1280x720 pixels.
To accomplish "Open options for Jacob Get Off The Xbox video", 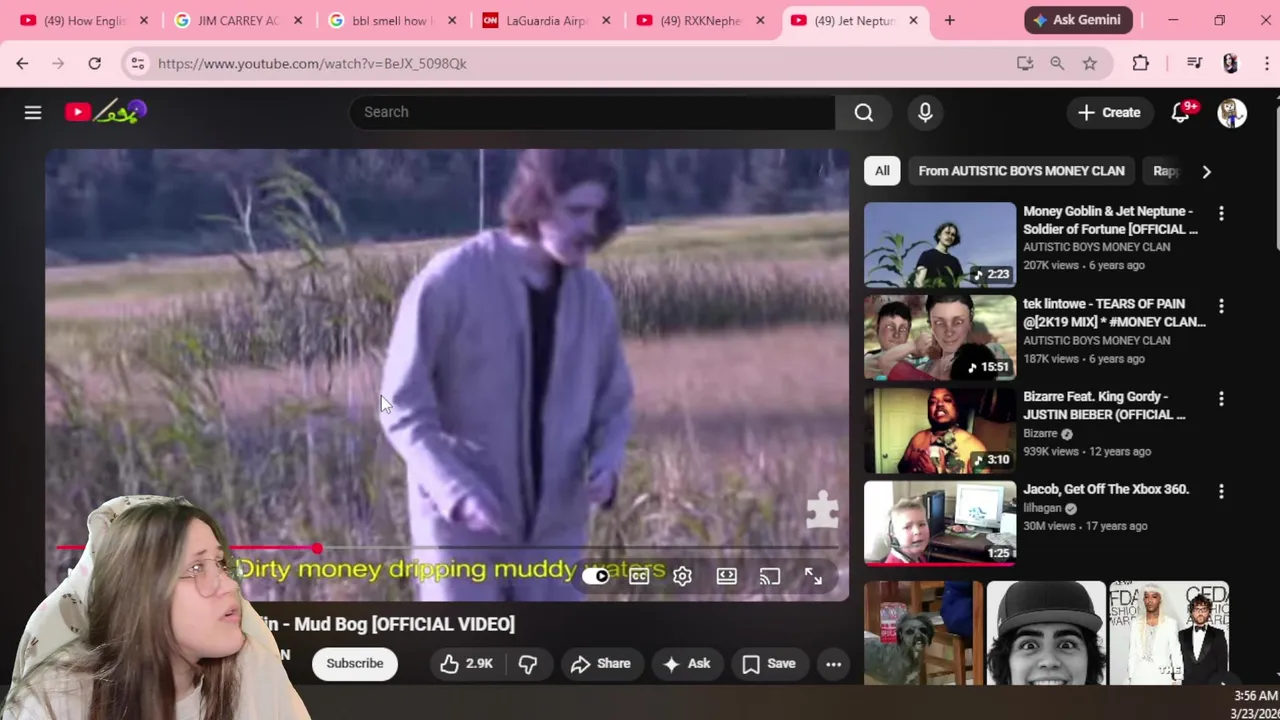I will [1221, 492].
